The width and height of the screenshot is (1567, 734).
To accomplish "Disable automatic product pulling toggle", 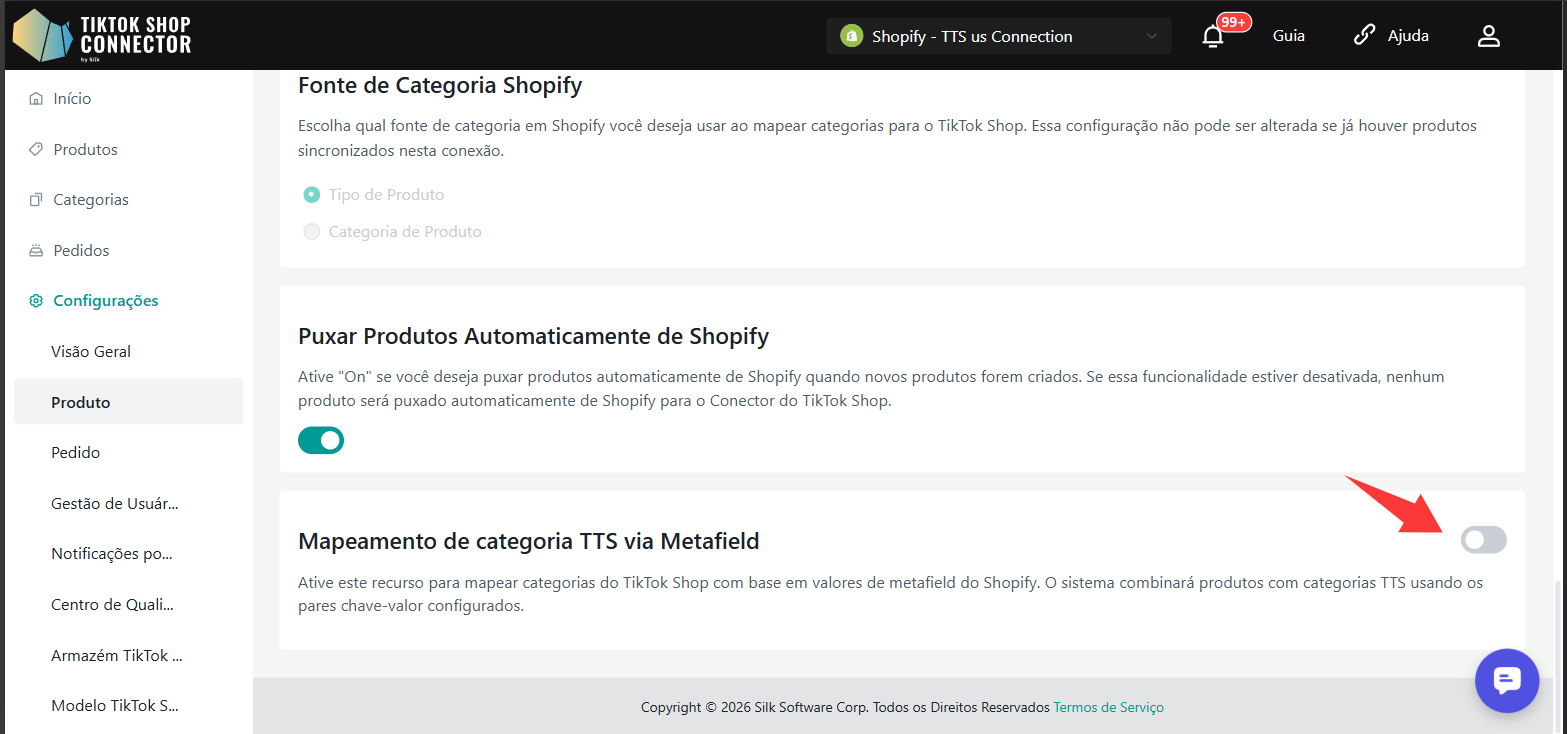I will [321, 440].
